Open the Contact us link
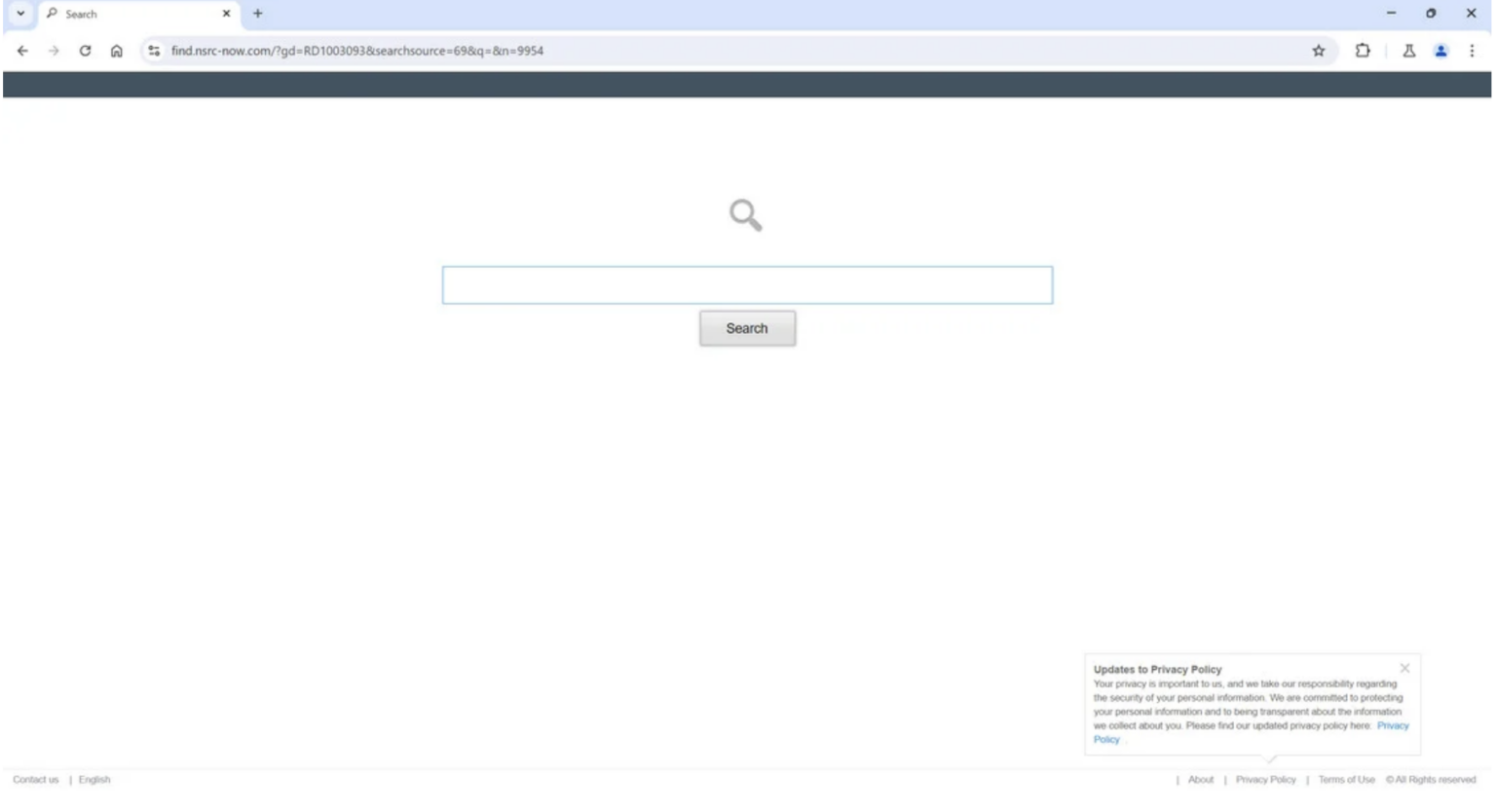 (36, 779)
